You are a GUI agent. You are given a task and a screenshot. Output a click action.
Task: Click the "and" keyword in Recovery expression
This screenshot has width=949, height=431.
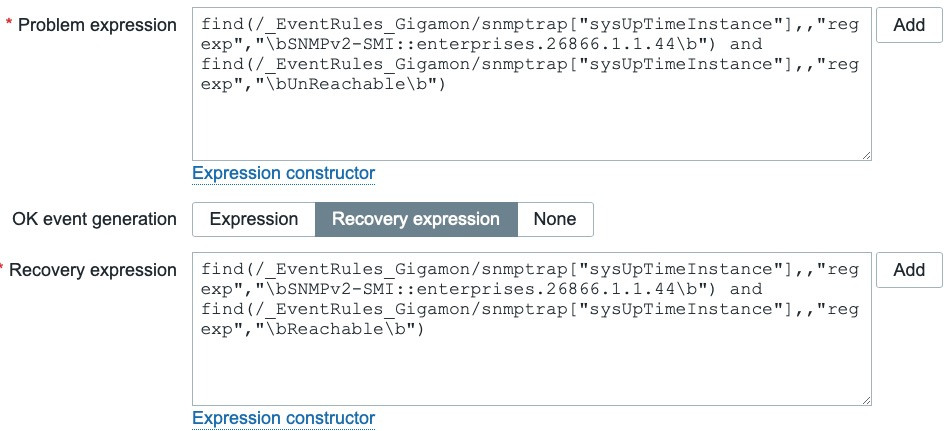747,290
